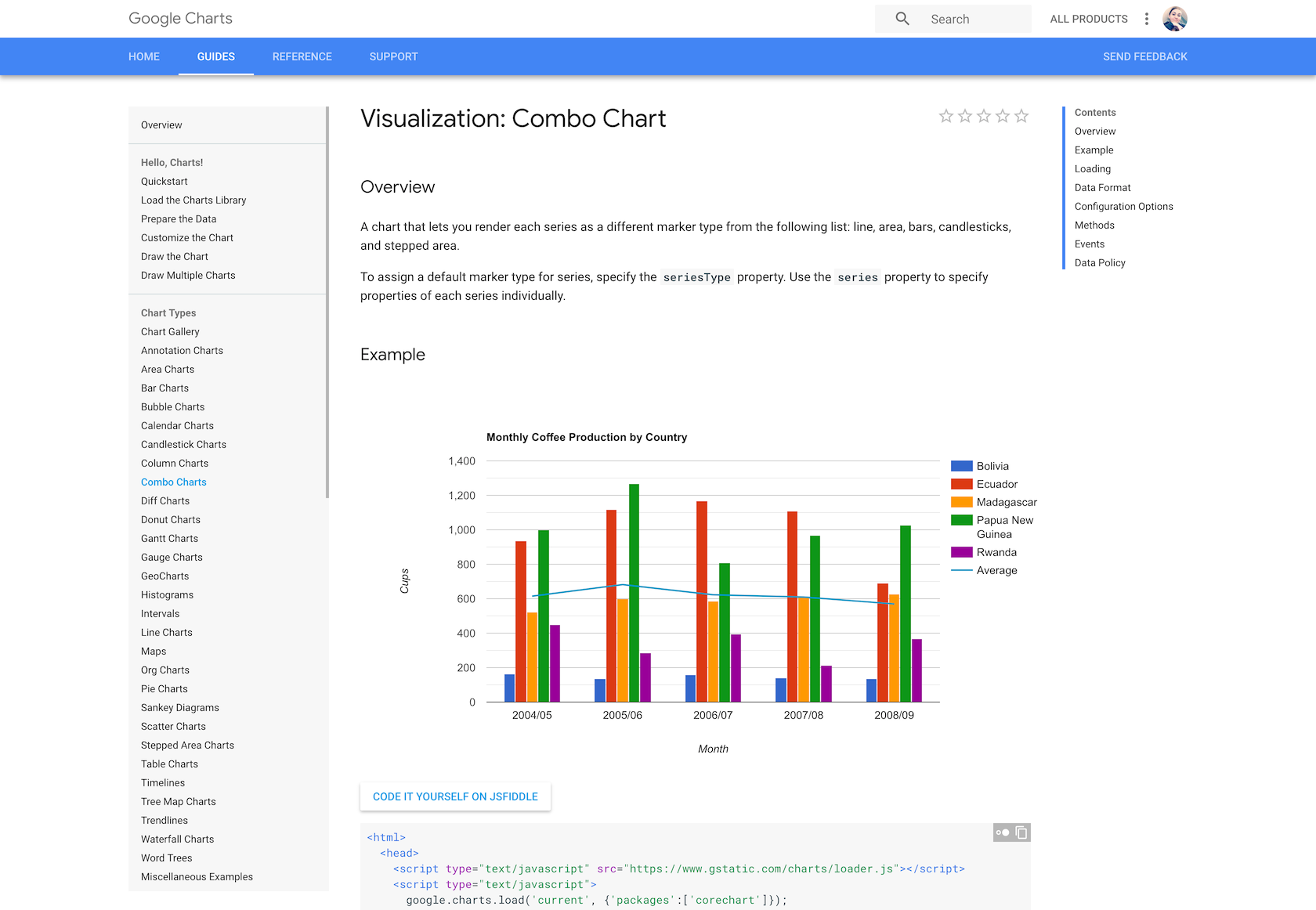The width and height of the screenshot is (1316, 910).
Task: Jump to Configuration Options in Contents
Action: coord(1123,207)
